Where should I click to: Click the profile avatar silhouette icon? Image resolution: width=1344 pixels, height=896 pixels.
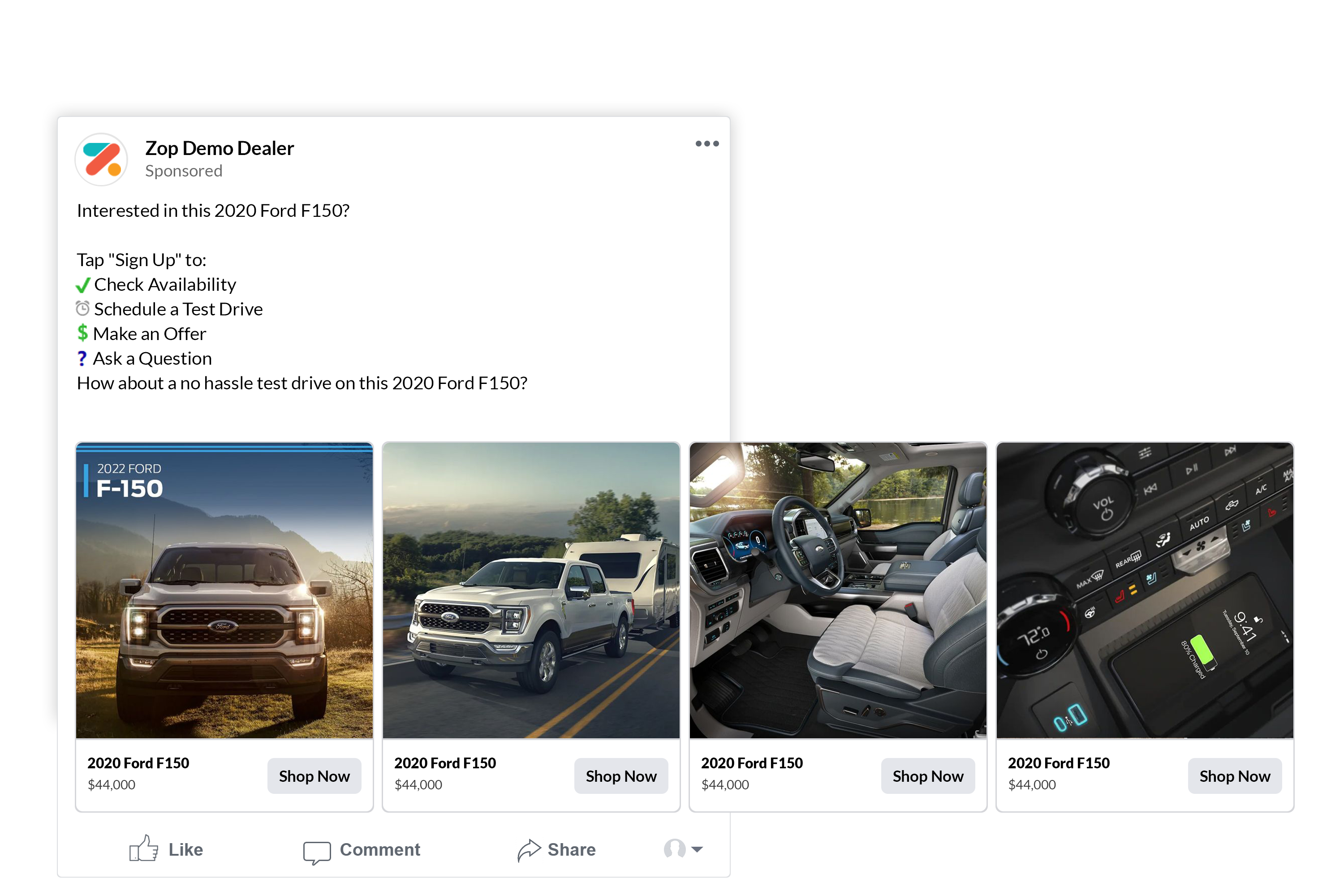(675, 849)
